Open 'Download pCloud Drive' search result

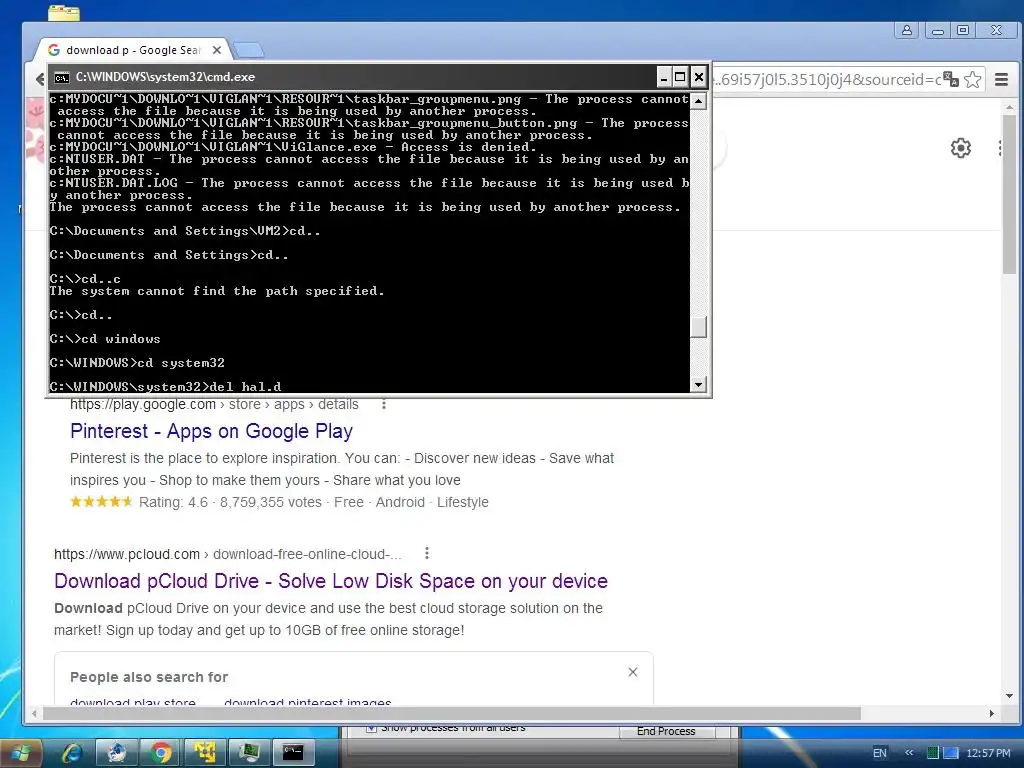click(331, 581)
